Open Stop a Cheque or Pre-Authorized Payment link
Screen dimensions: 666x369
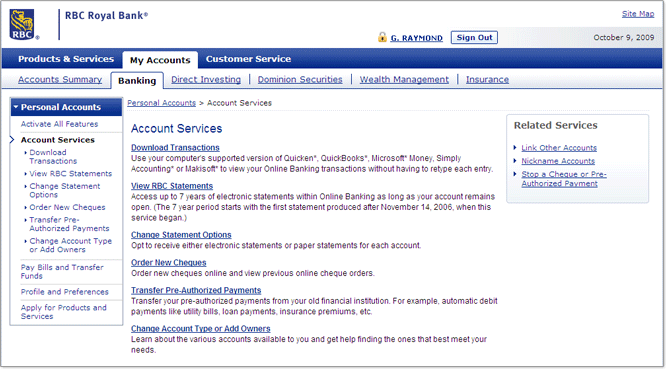tap(564, 179)
